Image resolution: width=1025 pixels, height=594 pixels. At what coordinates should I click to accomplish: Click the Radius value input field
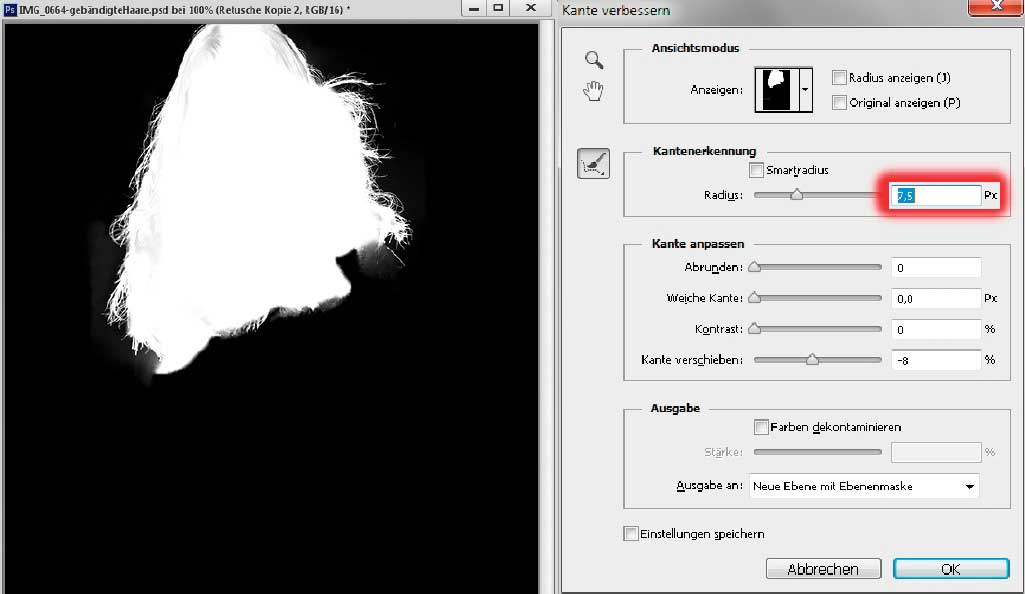[x=936, y=196]
